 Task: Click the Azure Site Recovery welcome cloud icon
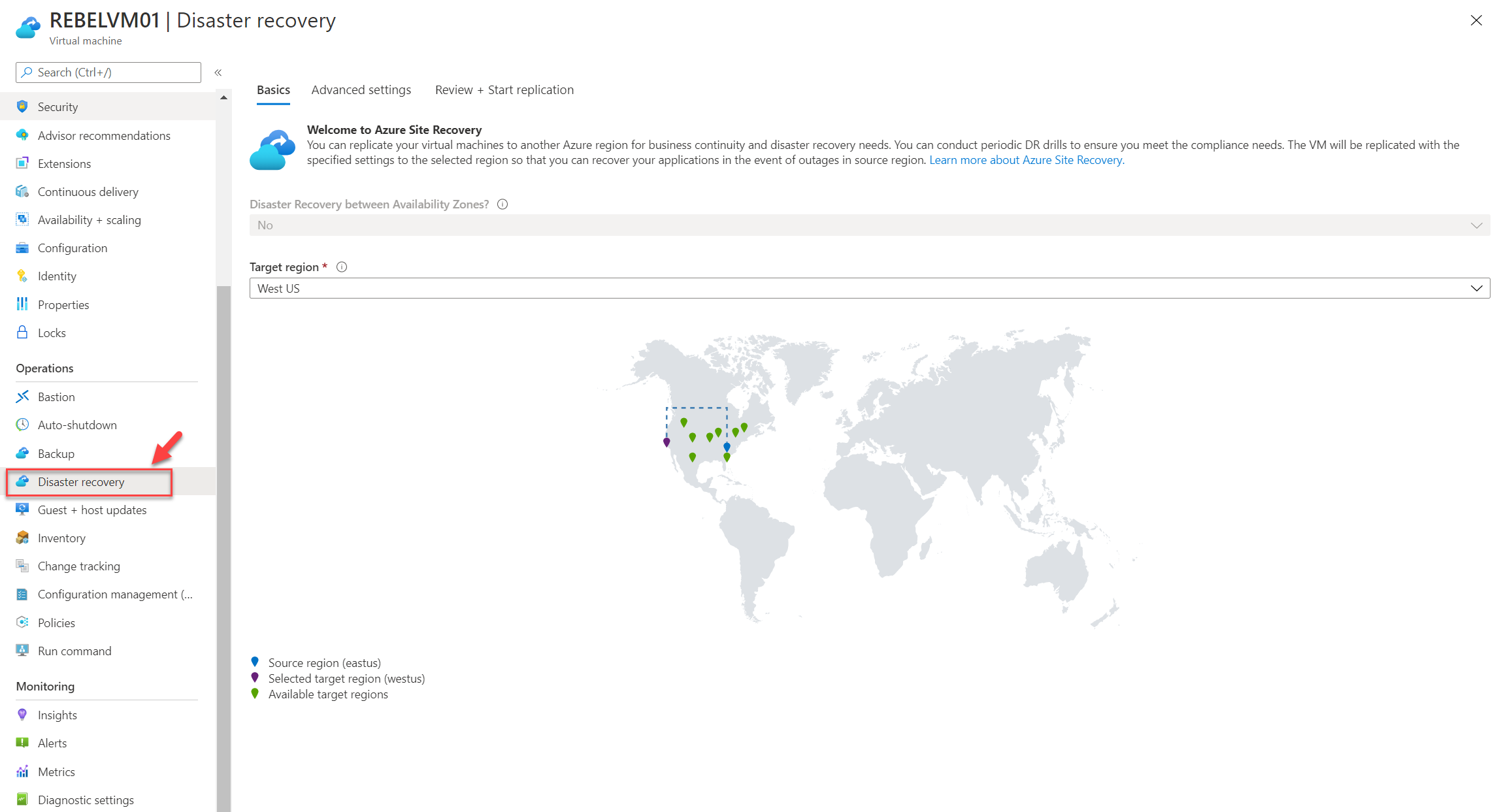click(272, 150)
